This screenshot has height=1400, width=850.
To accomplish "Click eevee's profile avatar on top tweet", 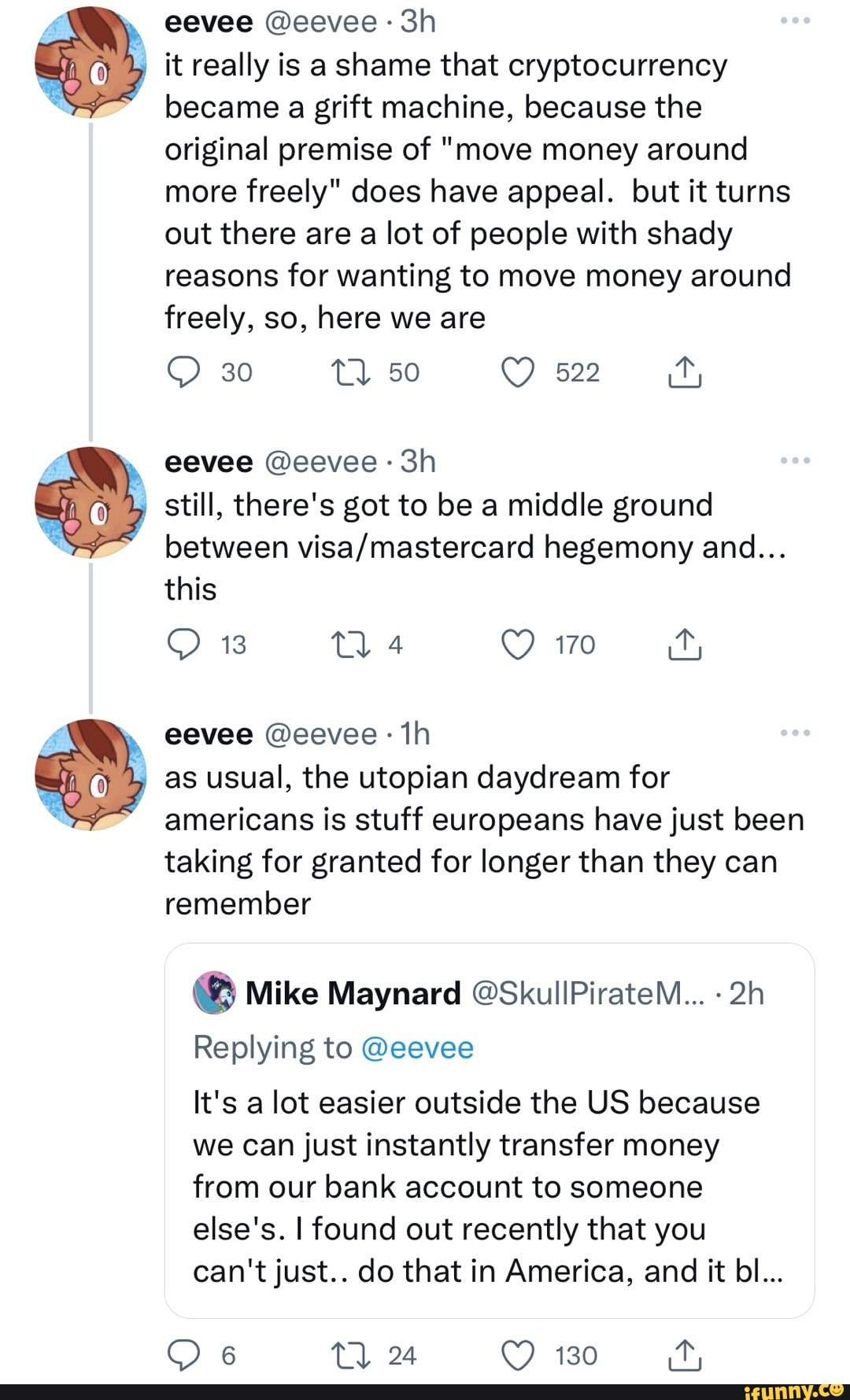I will pos(87,63).
